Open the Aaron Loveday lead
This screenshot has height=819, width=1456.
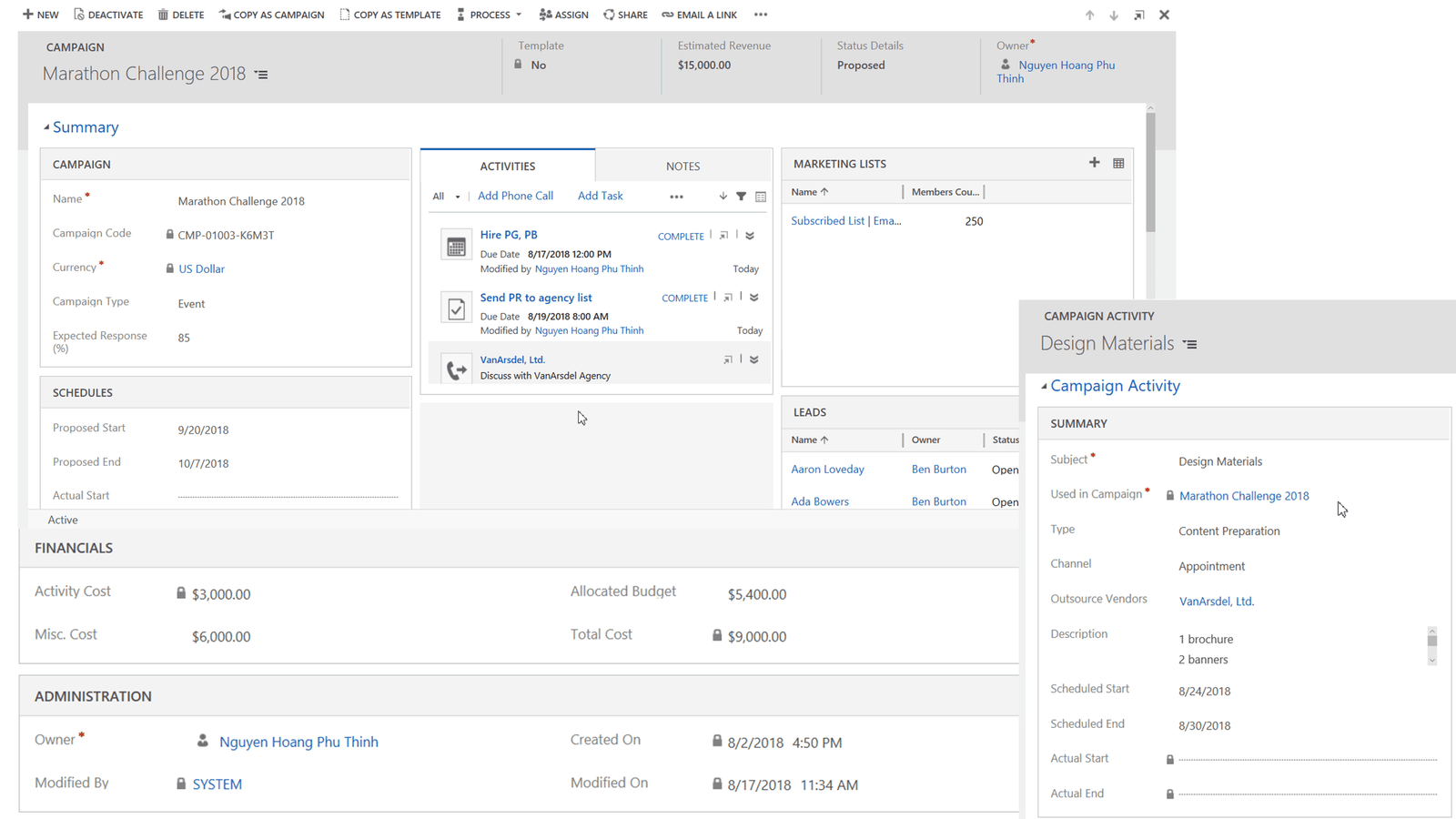[x=827, y=470]
